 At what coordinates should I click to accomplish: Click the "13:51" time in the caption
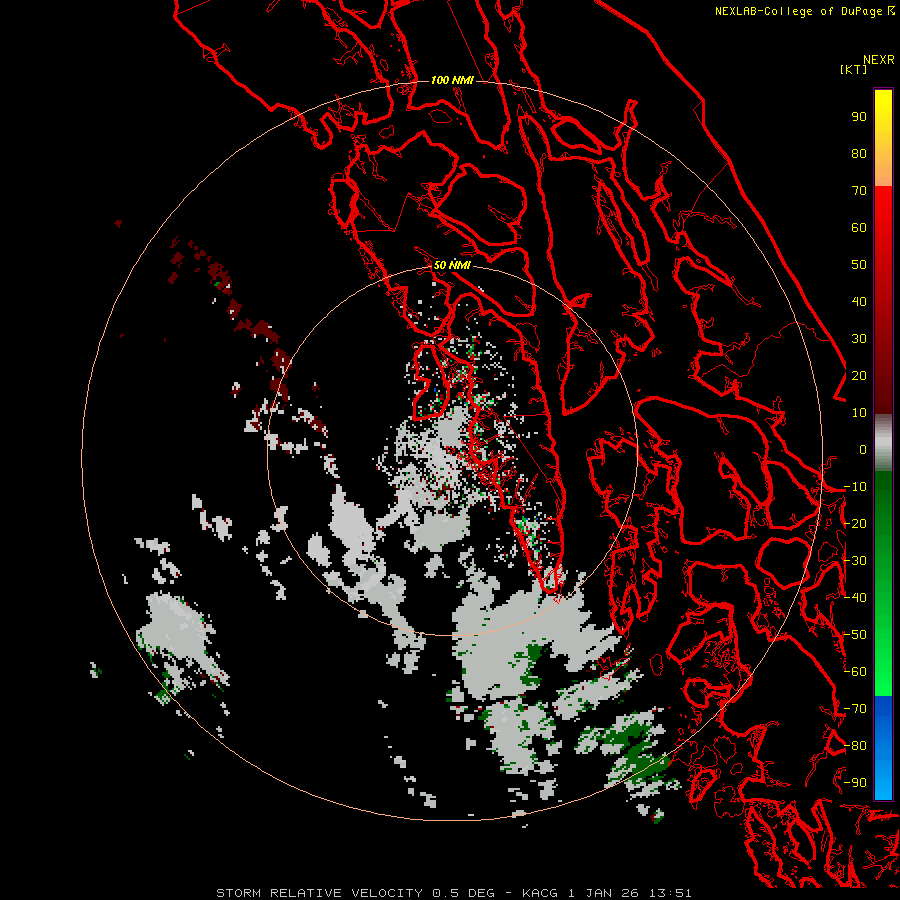click(670, 893)
